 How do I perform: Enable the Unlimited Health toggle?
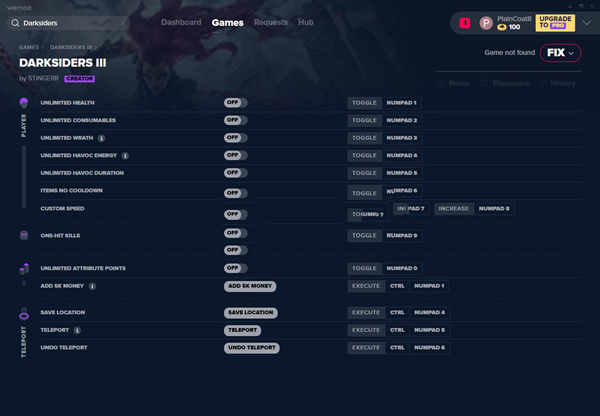coord(236,103)
